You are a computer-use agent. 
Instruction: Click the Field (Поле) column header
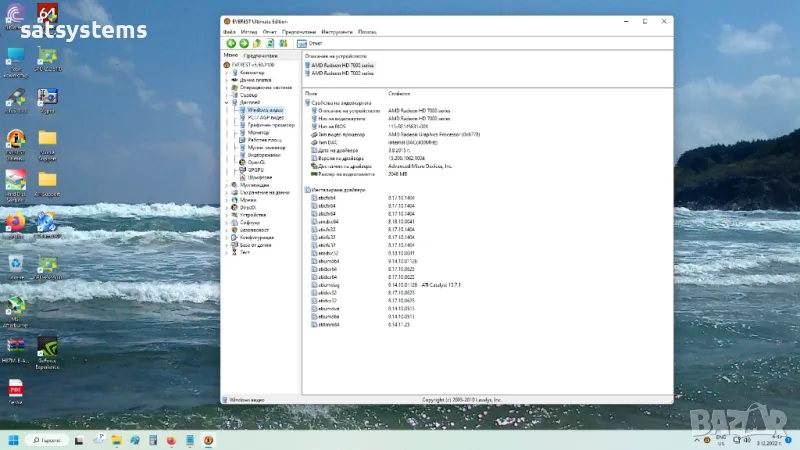(311, 92)
